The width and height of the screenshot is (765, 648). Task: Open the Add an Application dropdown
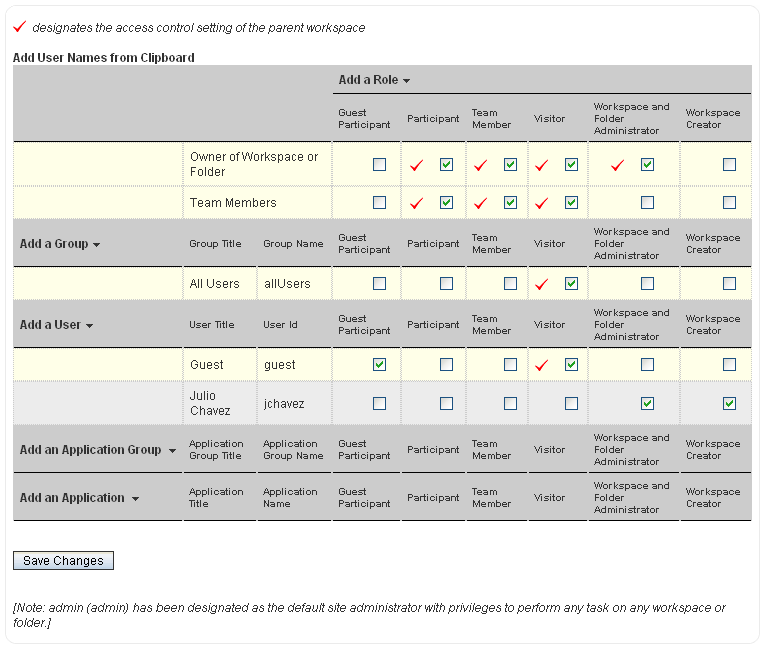pos(79,498)
